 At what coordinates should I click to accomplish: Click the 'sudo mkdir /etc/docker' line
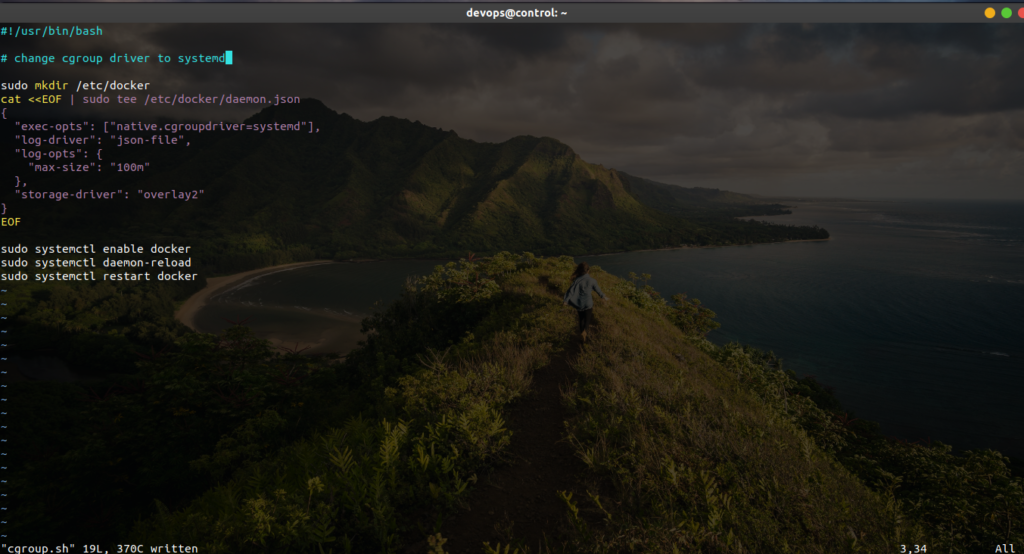[75, 86]
